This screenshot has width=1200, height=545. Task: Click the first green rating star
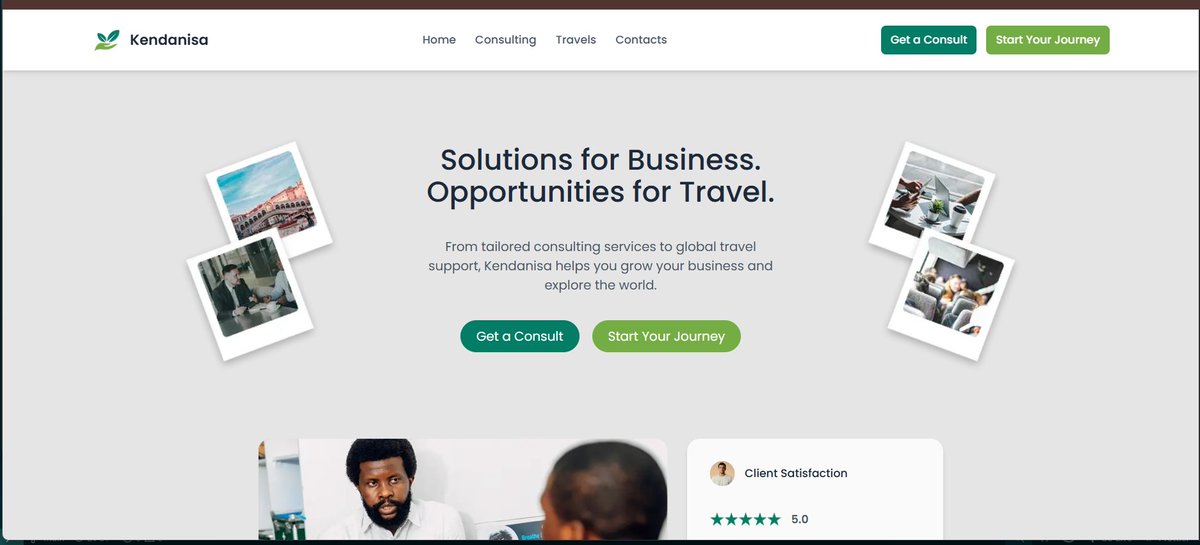click(x=717, y=519)
